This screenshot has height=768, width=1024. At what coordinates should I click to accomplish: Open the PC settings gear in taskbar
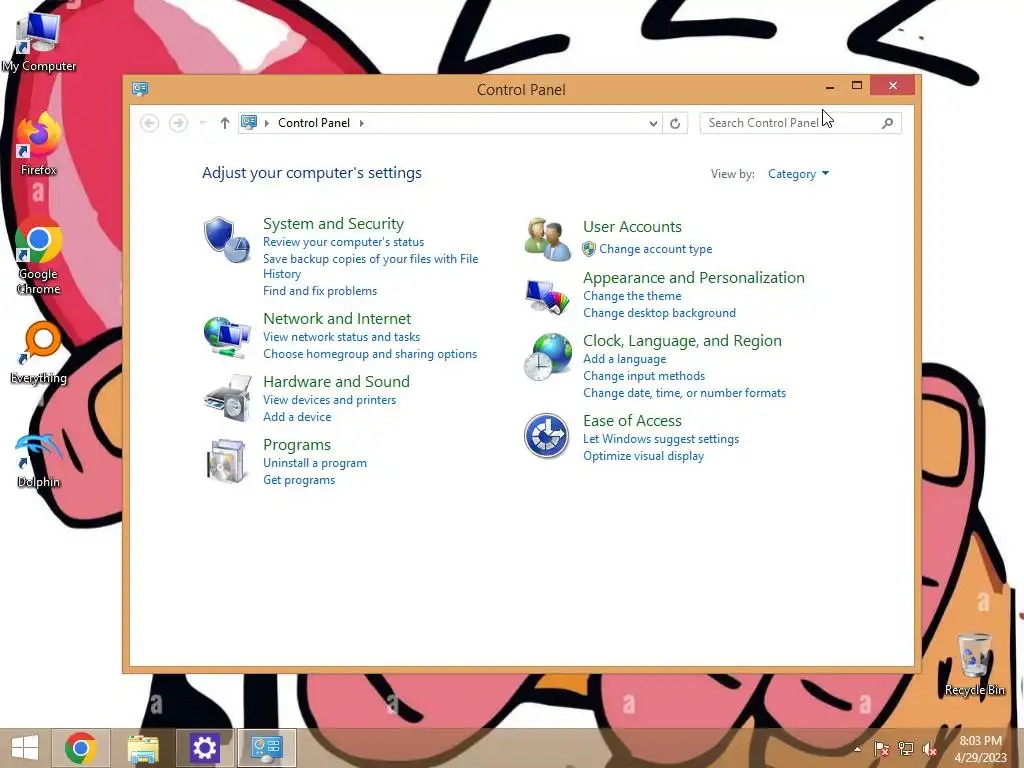(x=204, y=748)
